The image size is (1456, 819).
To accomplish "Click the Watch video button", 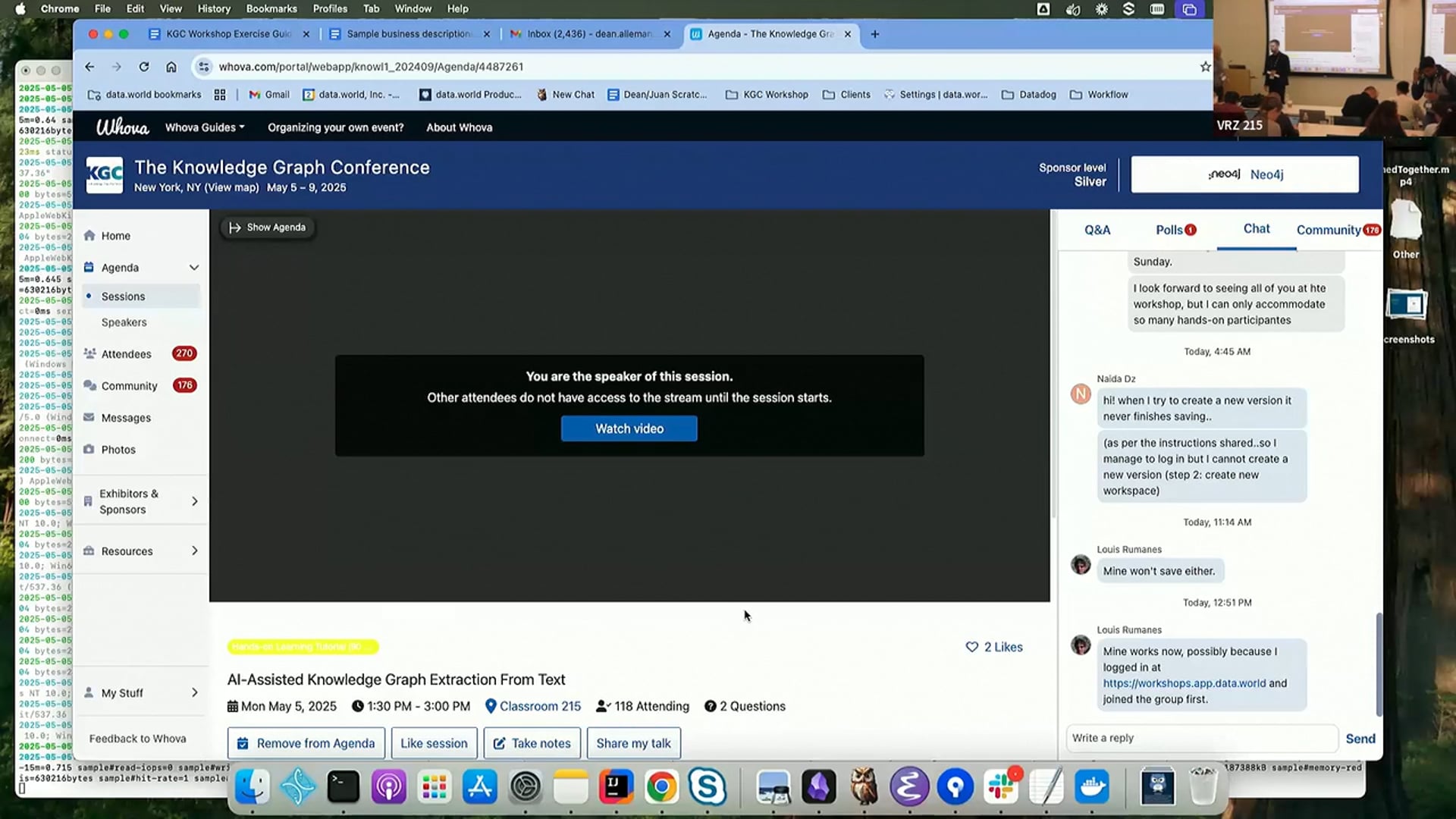I will point(629,428).
